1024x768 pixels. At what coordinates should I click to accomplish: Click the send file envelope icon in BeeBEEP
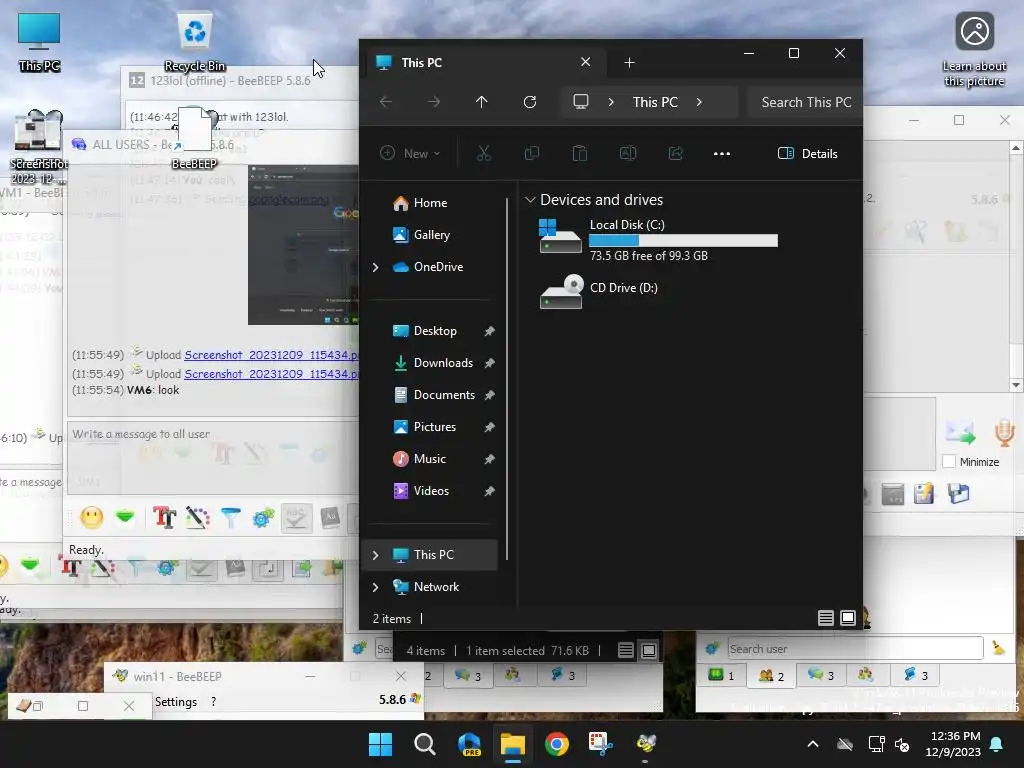pyautogui.click(x=960, y=433)
